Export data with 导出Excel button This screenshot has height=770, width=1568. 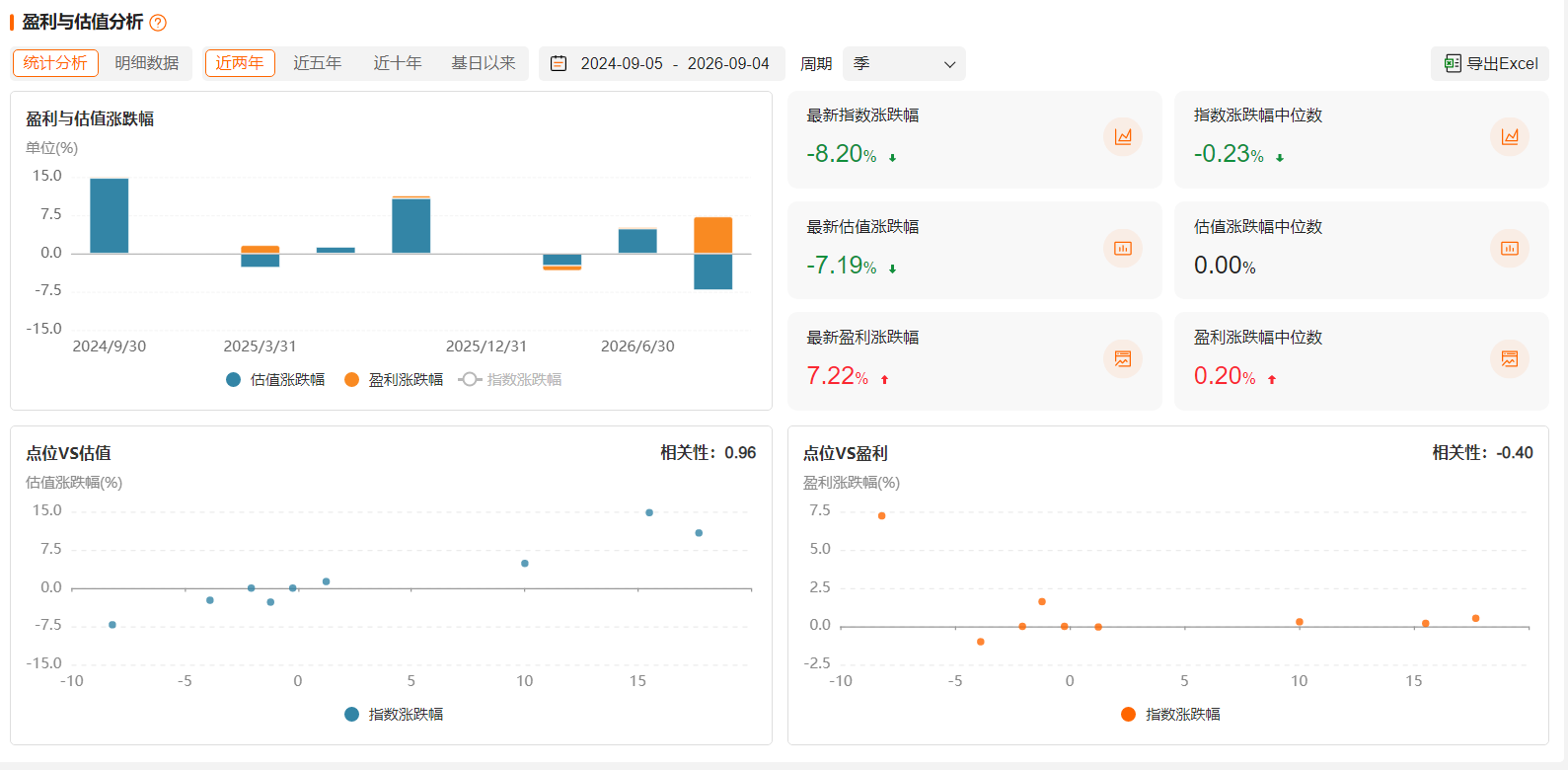[x=1490, y=63]
